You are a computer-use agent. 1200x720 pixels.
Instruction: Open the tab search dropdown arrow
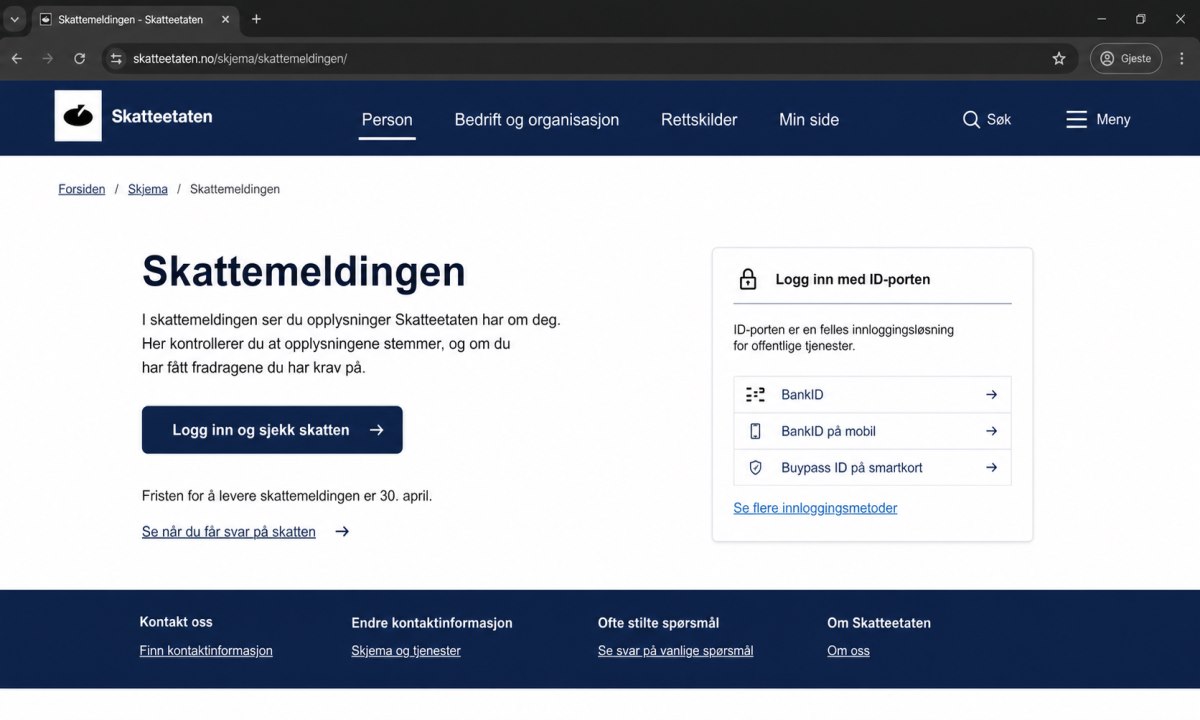[14, 19]
